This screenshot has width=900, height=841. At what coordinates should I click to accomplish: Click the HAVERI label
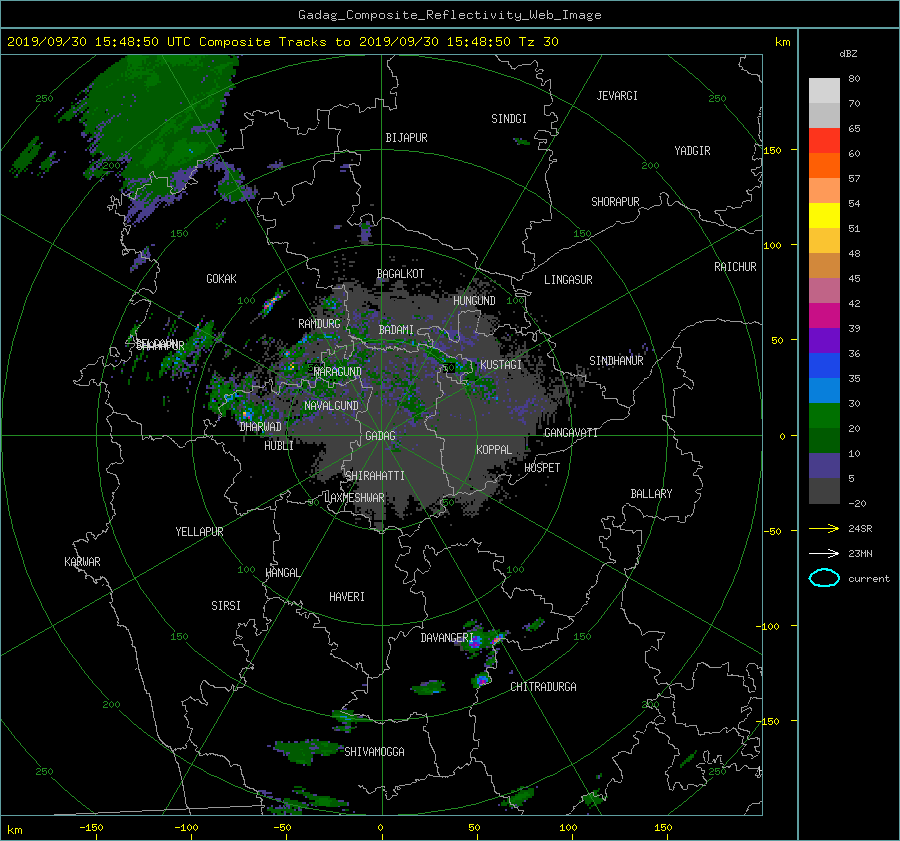(347, 597)
